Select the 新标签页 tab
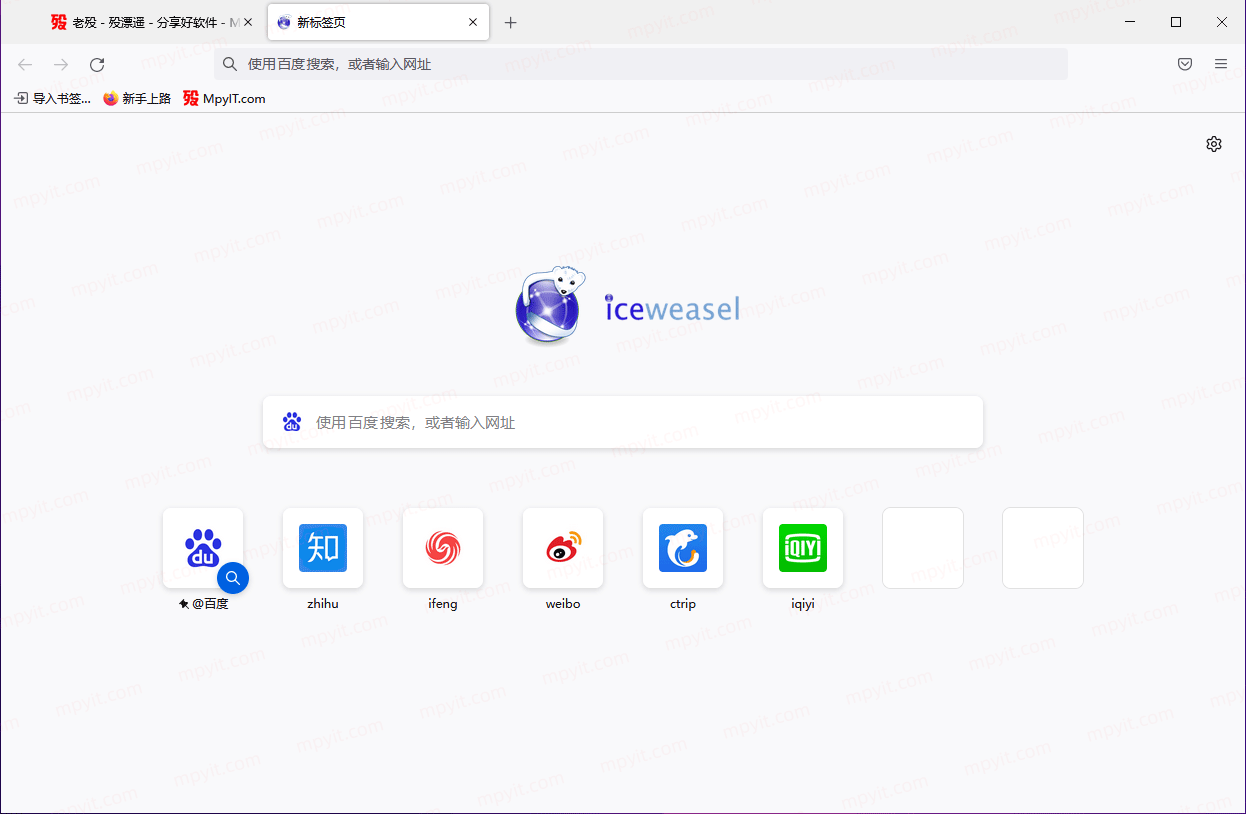The width and height of the screenshot is (1246, 814). click(379, 22)
